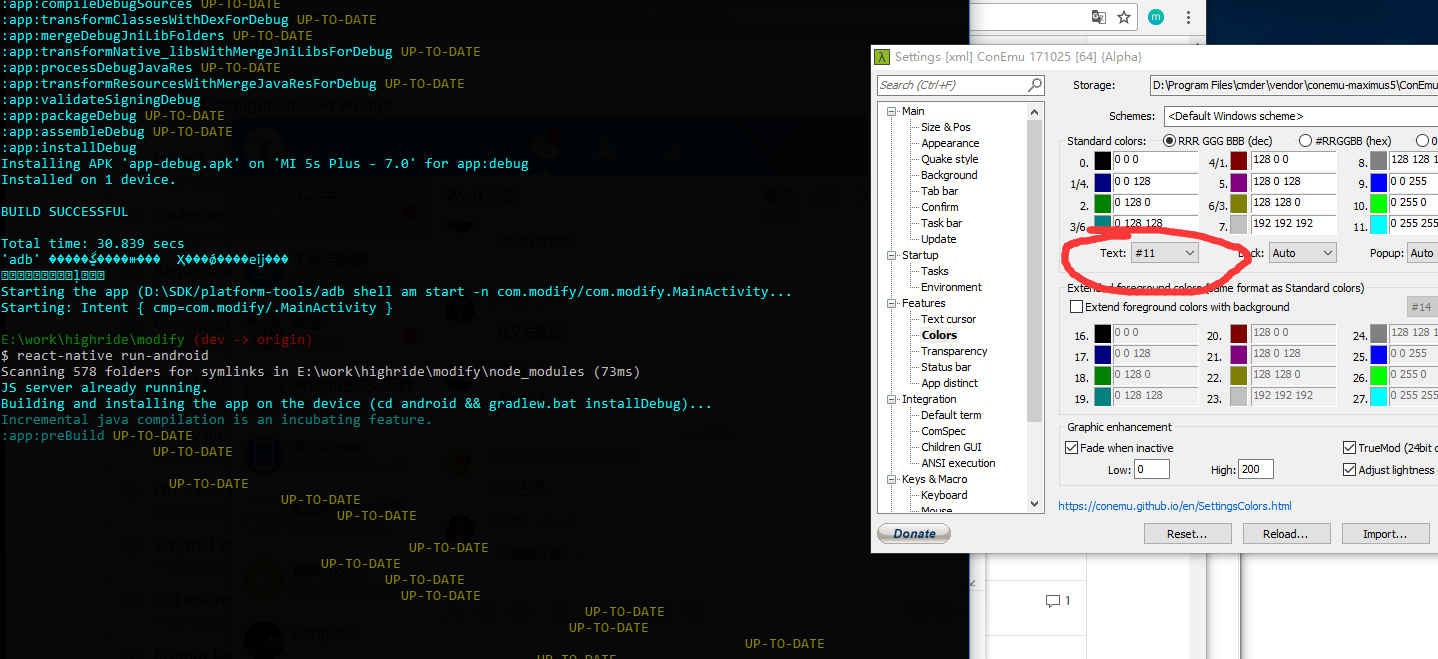Screen dimensions: 1438x659
Task: Click the High fade value field
Action: 1255,470
